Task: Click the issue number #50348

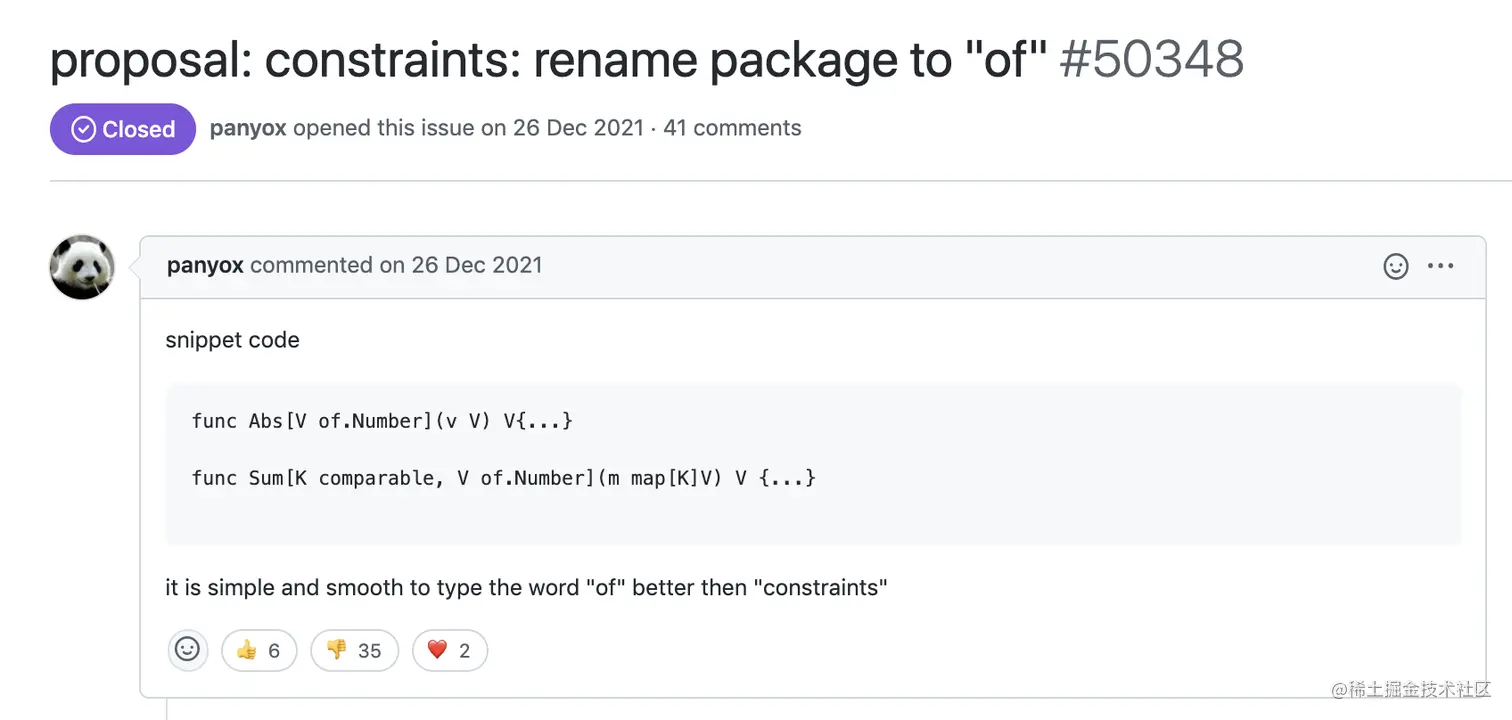Action: (x=1151, y=60)
